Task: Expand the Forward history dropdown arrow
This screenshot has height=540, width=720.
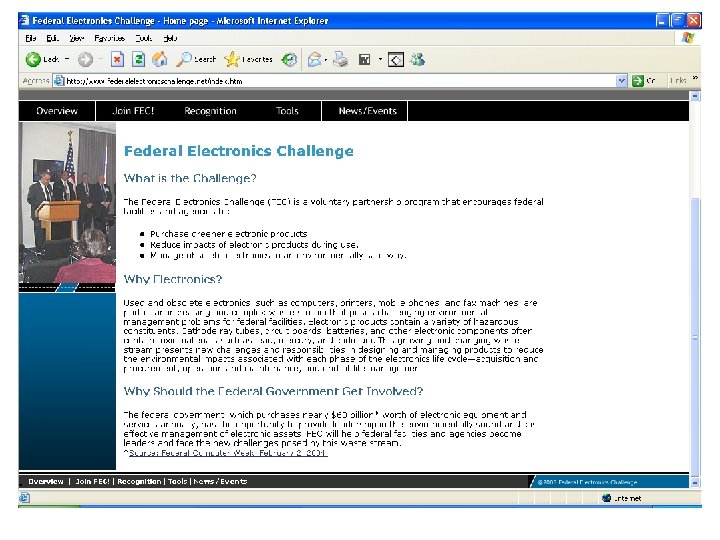Action: click(x=101, y=59)
